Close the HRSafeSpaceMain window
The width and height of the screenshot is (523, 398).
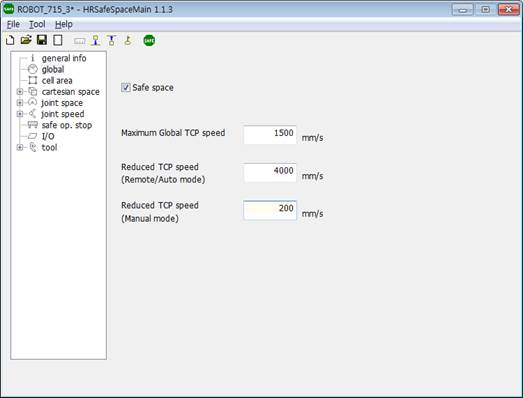click(509, 10)
